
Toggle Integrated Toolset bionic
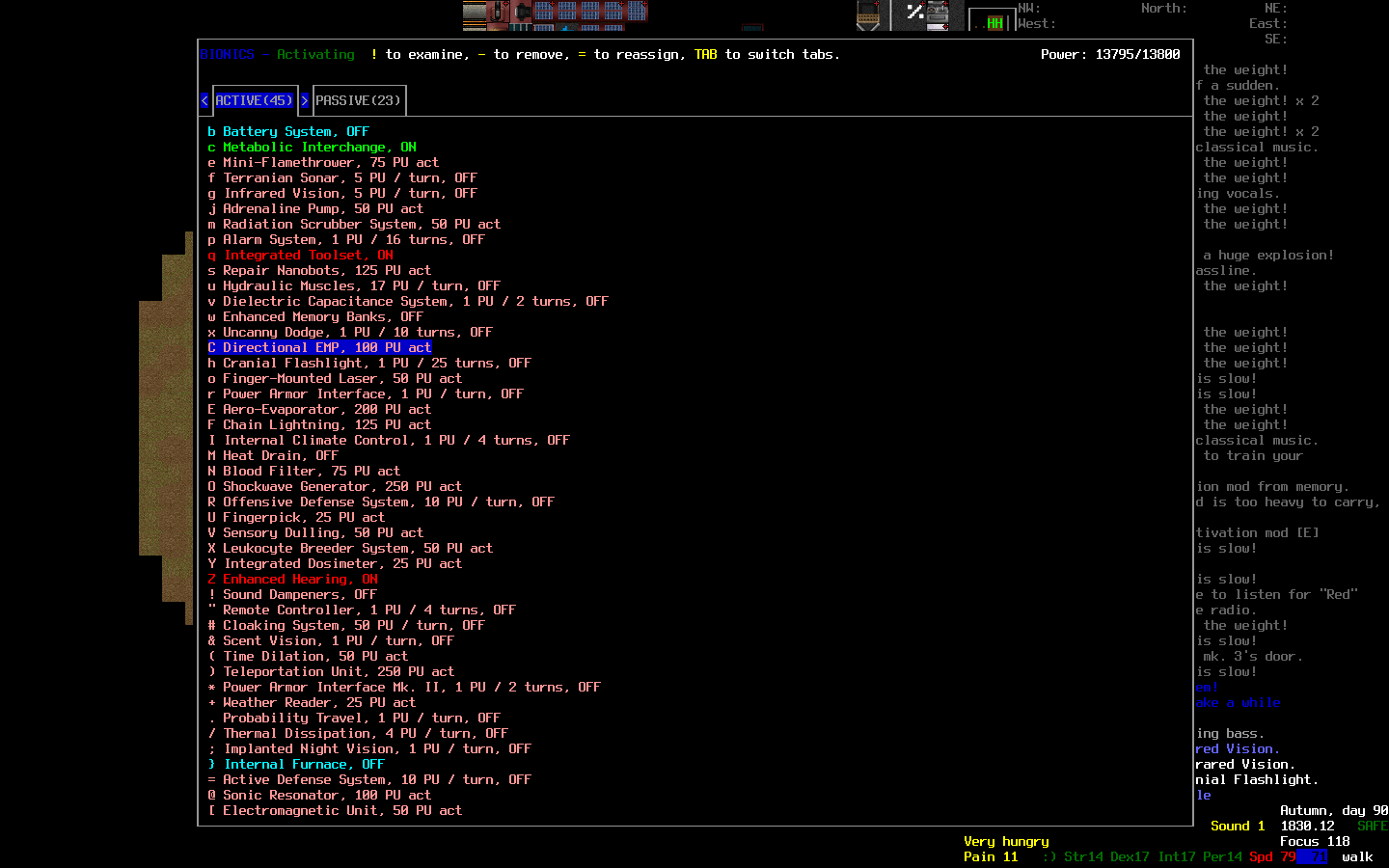coord(300,255)
